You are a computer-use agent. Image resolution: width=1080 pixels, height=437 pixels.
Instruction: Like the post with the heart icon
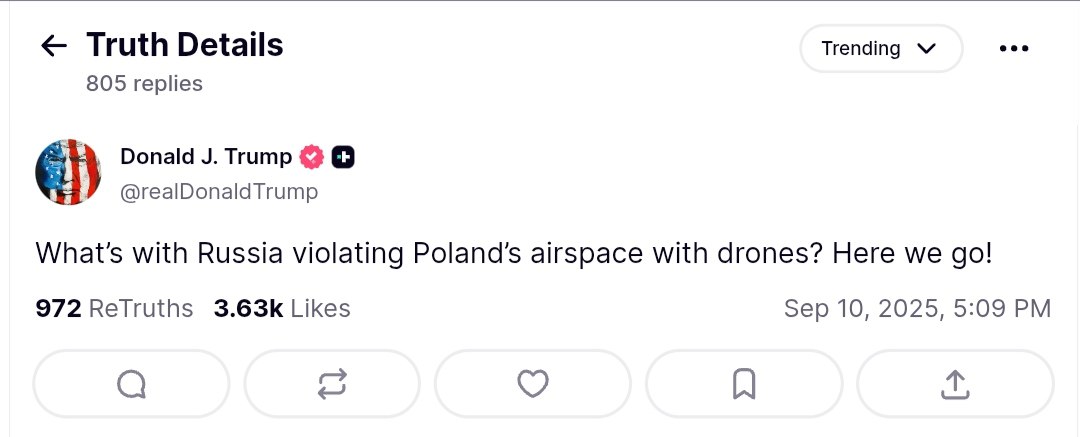click(x=533, y=383)
